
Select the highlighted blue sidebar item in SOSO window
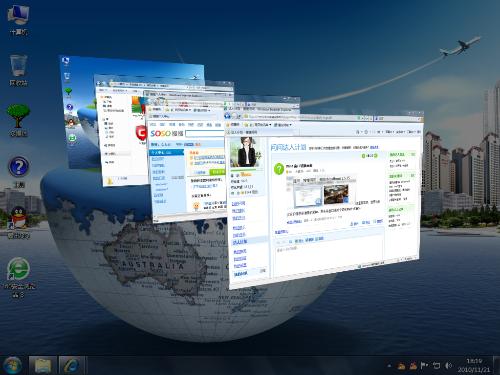[x=166, y=152]
